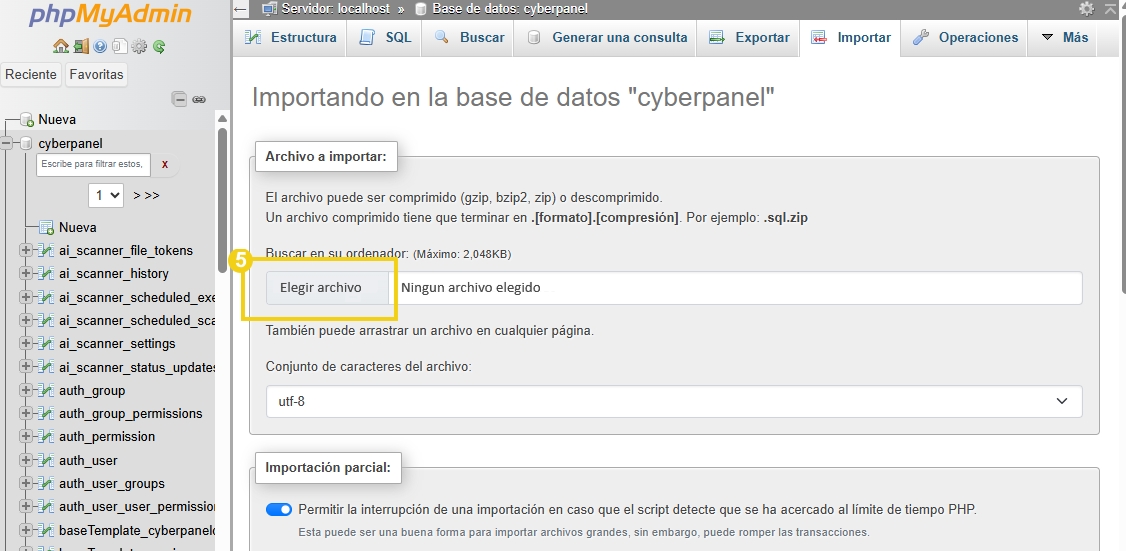Select the Importar tab
This screenshot has width=1126, height=551.
click(850, 37)
